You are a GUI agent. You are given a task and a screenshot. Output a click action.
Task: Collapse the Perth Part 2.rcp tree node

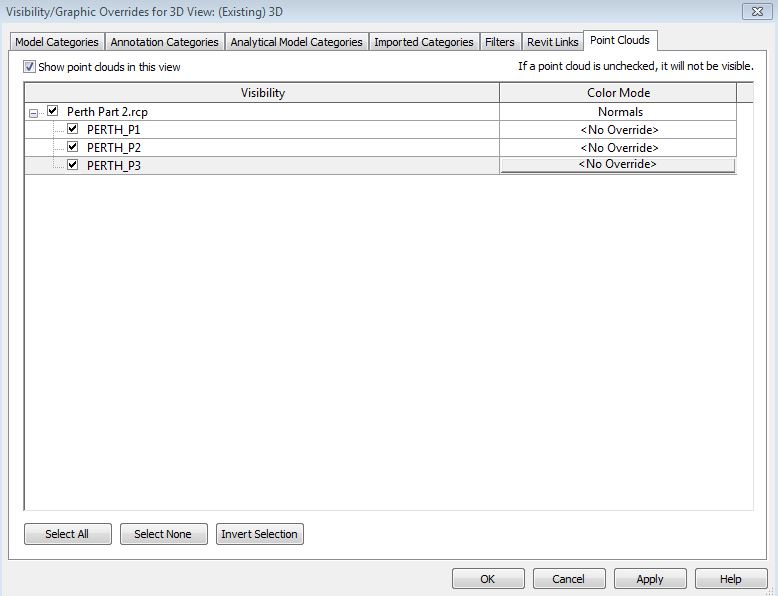[x=33, y=114]
